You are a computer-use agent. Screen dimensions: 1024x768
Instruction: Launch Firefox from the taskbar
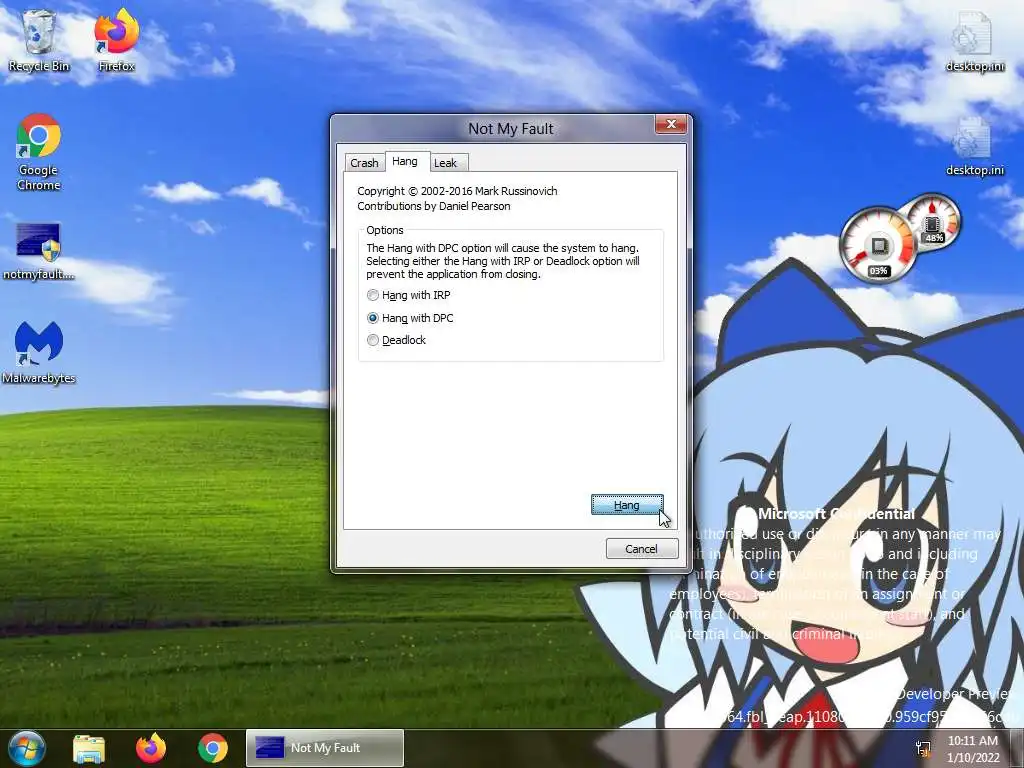click(x=151, y=748)
